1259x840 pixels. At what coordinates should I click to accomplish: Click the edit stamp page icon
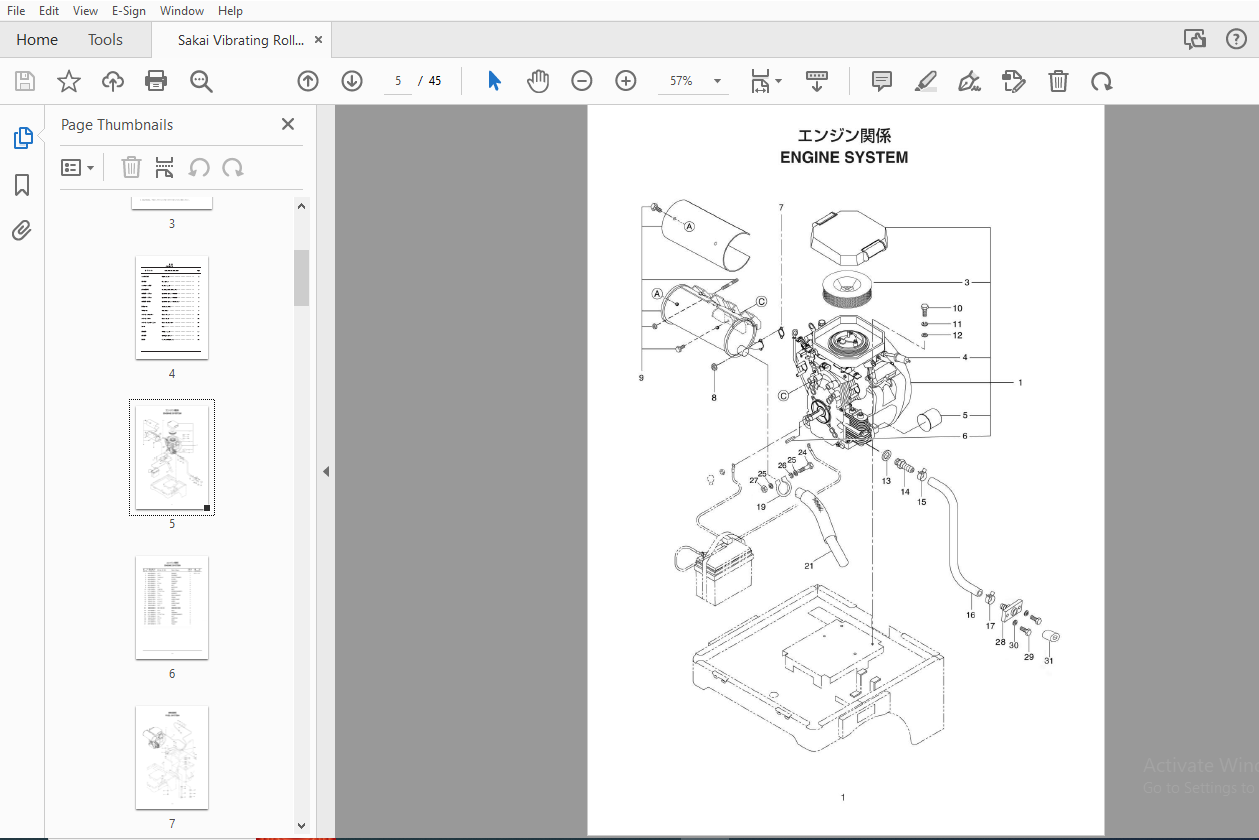click(1014, 81)
